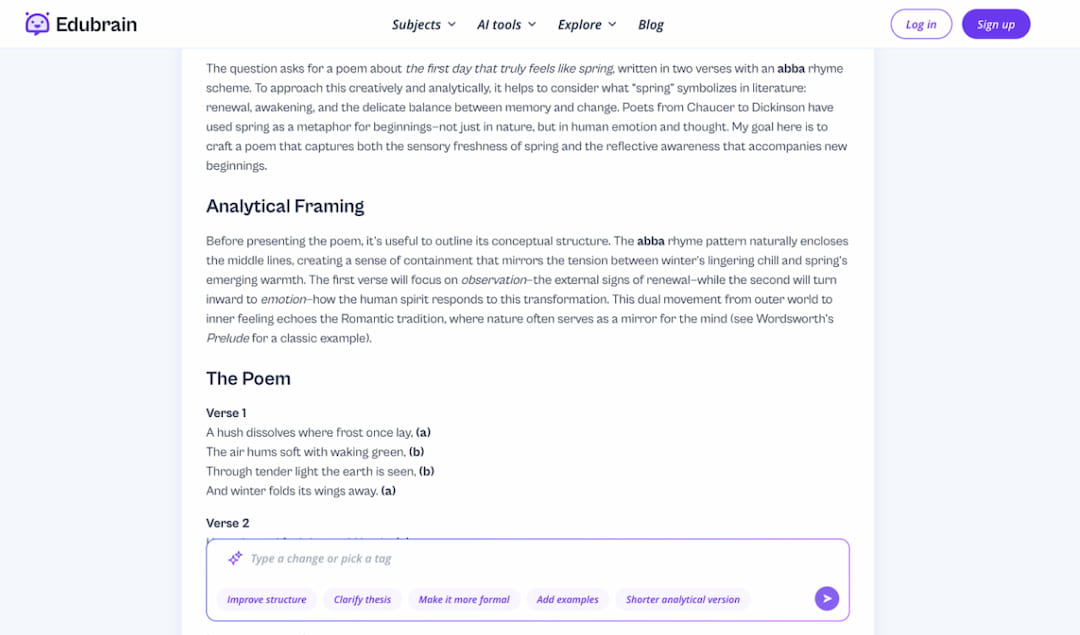The height and width of the screenshot is (635, 1080).
Task: Open the AI tools dropdown menu
Action: [x=499, y=24]
